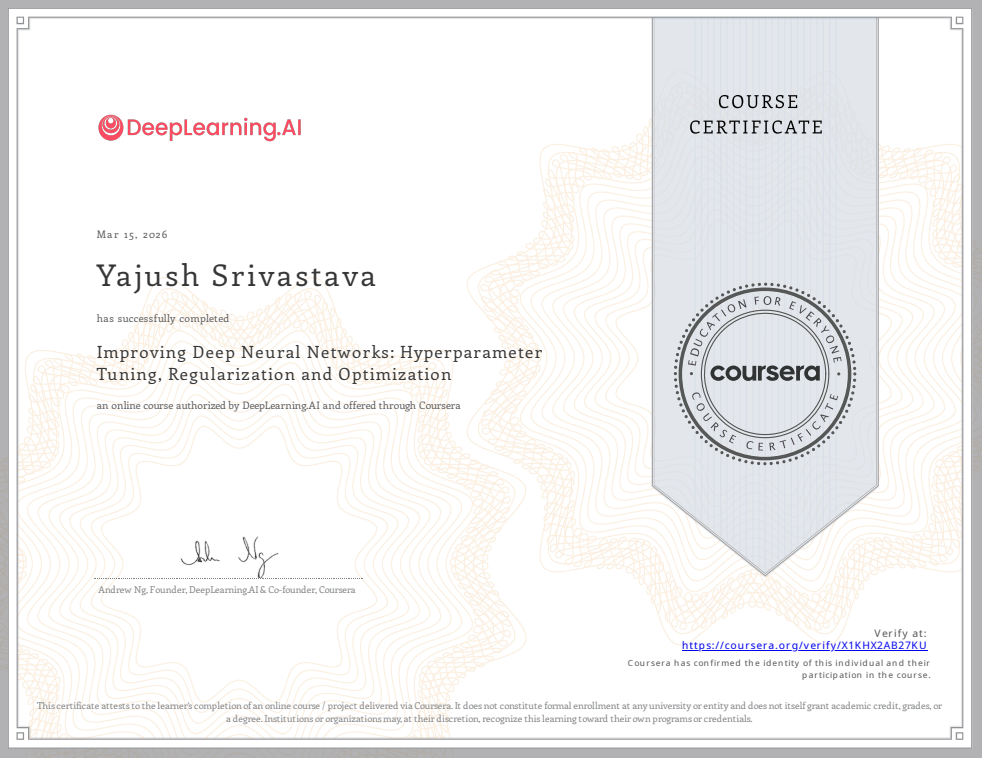Select the name Yajush Srivastava

(236, 276)
